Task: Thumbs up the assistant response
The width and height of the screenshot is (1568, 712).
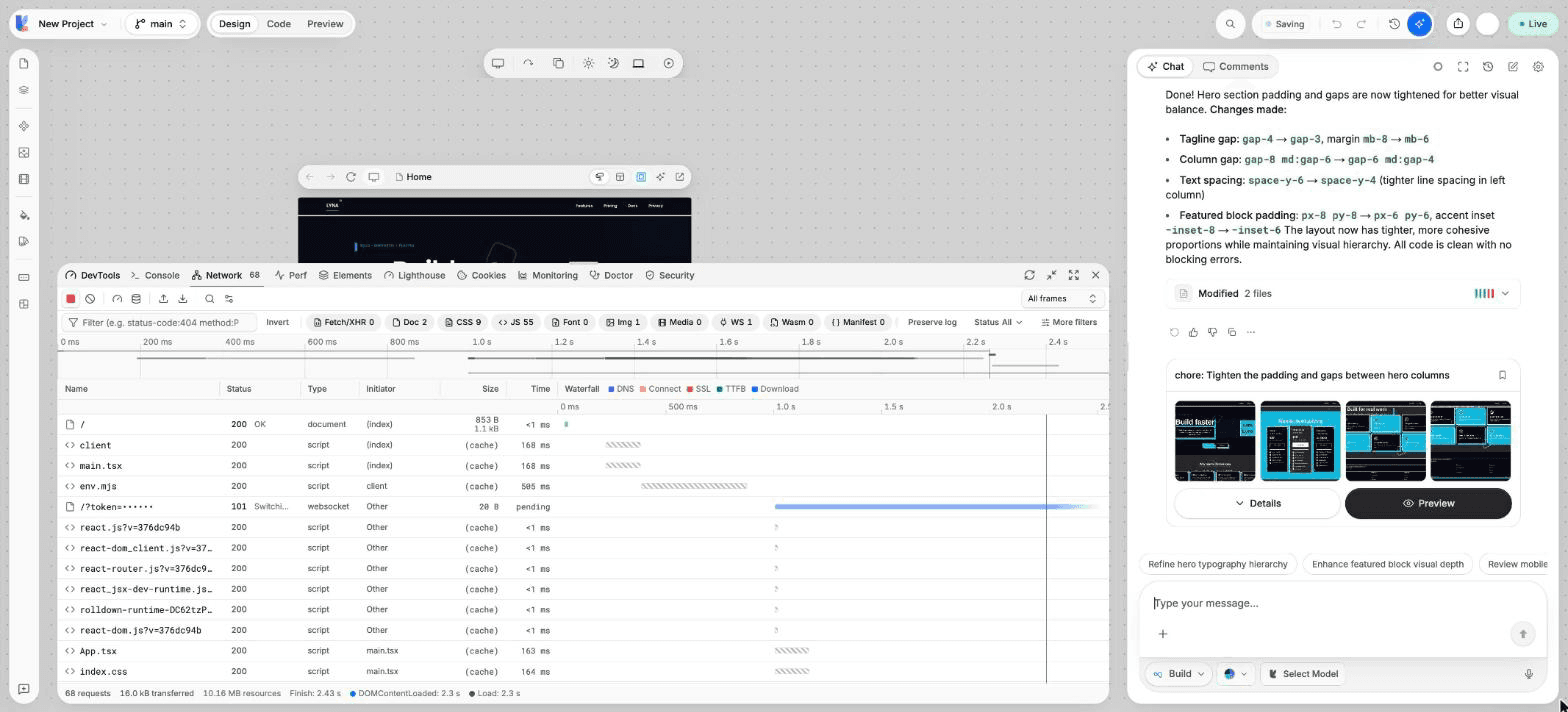Action: pyautogui.click(x=1193, y=332)
